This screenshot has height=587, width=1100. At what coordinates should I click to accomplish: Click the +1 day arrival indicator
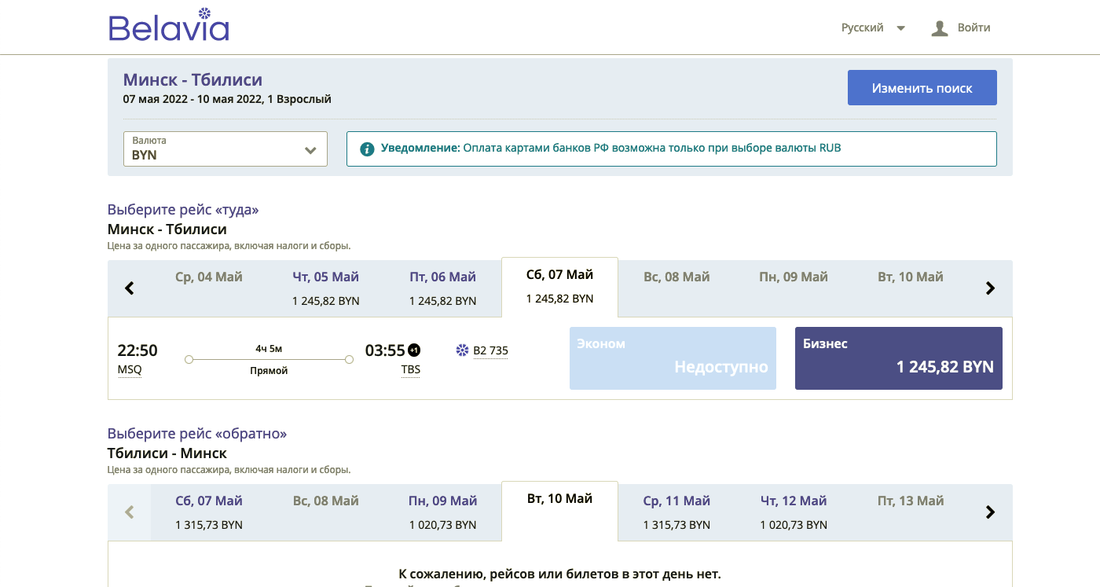pos(414,350)
